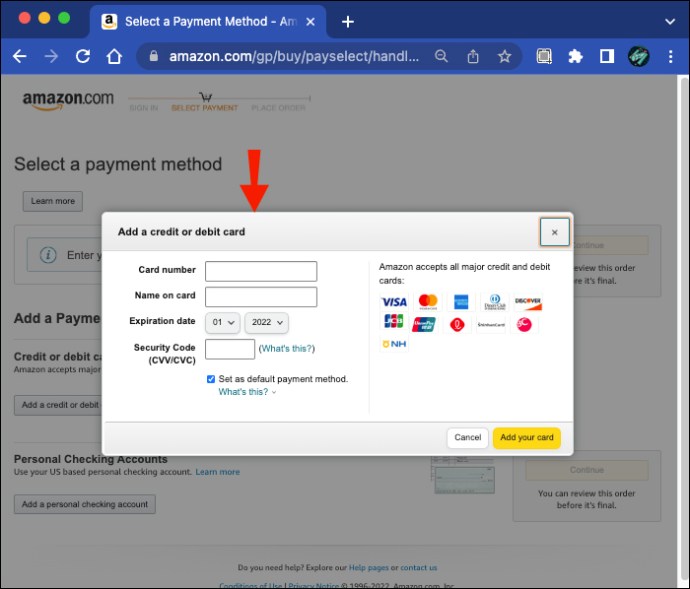690x589 pixels.
Task: Focus the Name on card field
Action: tap(261, 297)
